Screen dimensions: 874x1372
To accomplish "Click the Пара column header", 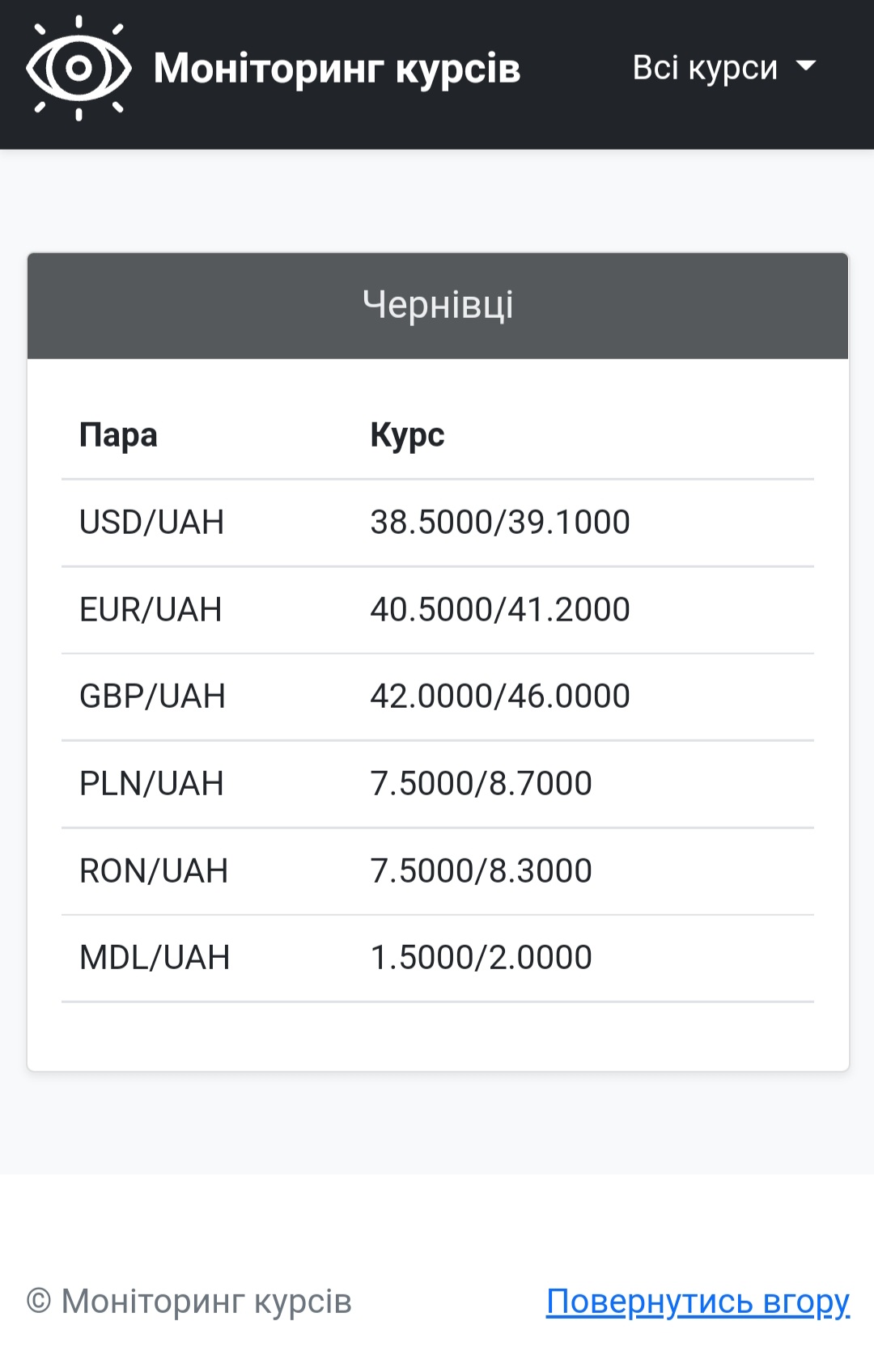I will pos(118,435).
